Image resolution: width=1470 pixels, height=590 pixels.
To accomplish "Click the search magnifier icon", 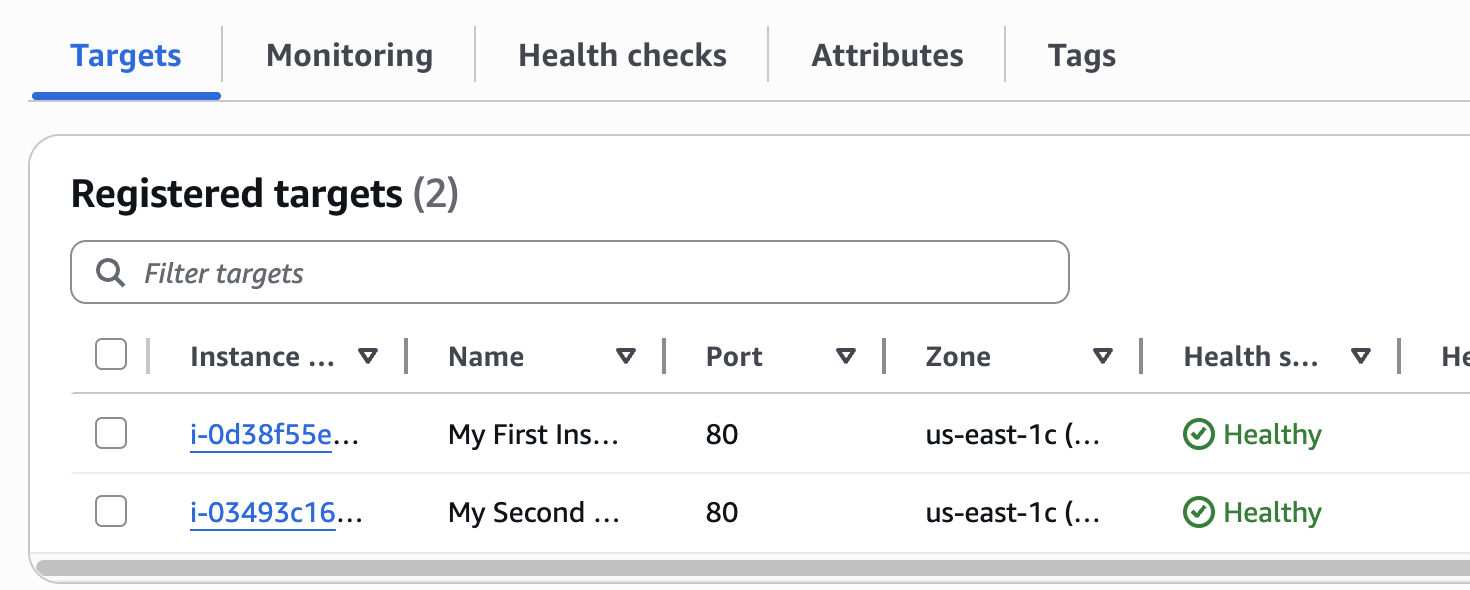I will [110, 273].
